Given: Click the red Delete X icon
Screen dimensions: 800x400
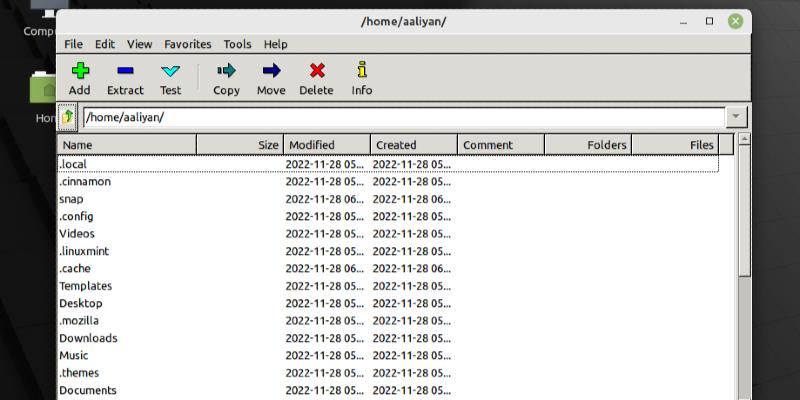Looking at the screenshot, I should [317, 70].
